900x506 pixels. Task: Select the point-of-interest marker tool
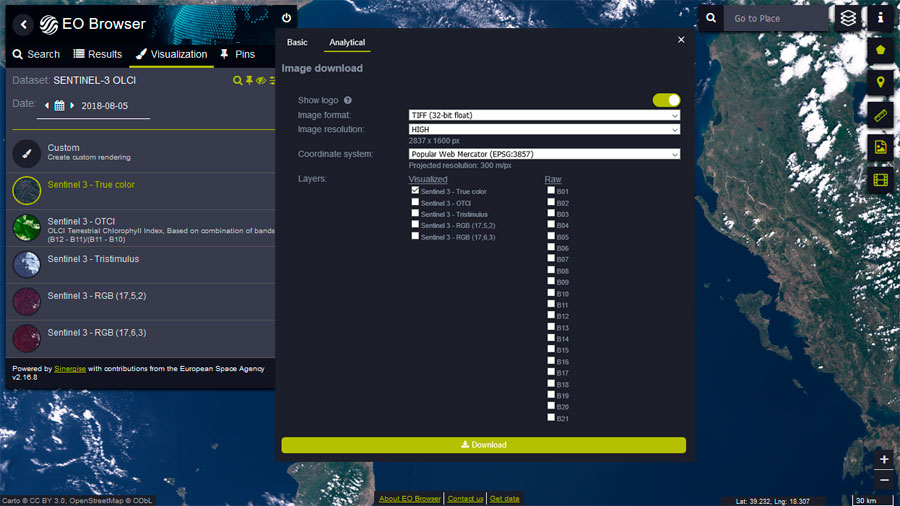pyautogui.click(x=880, y=82)
